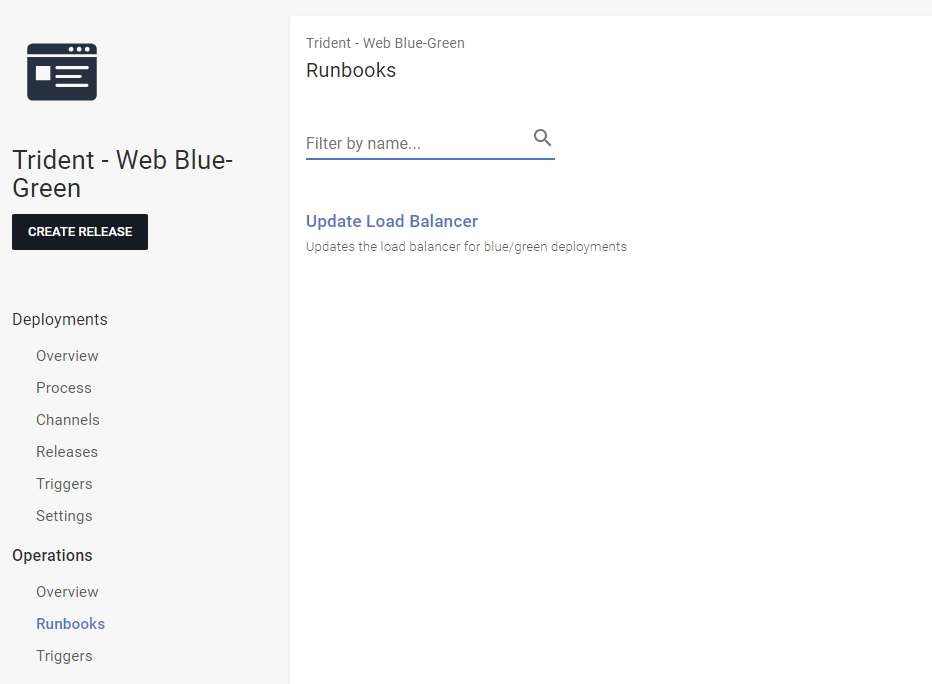View the Releases list
The width and height of the screenshot is (932, 684).
click(66, 451)
